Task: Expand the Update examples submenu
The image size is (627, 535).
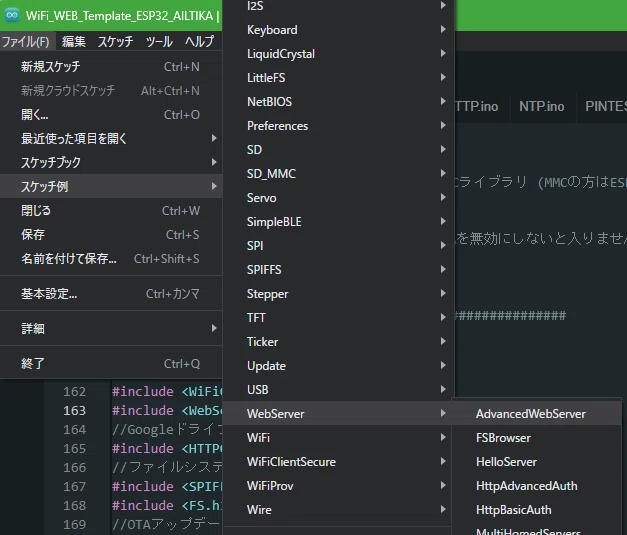Action: [x=338, y=365]
